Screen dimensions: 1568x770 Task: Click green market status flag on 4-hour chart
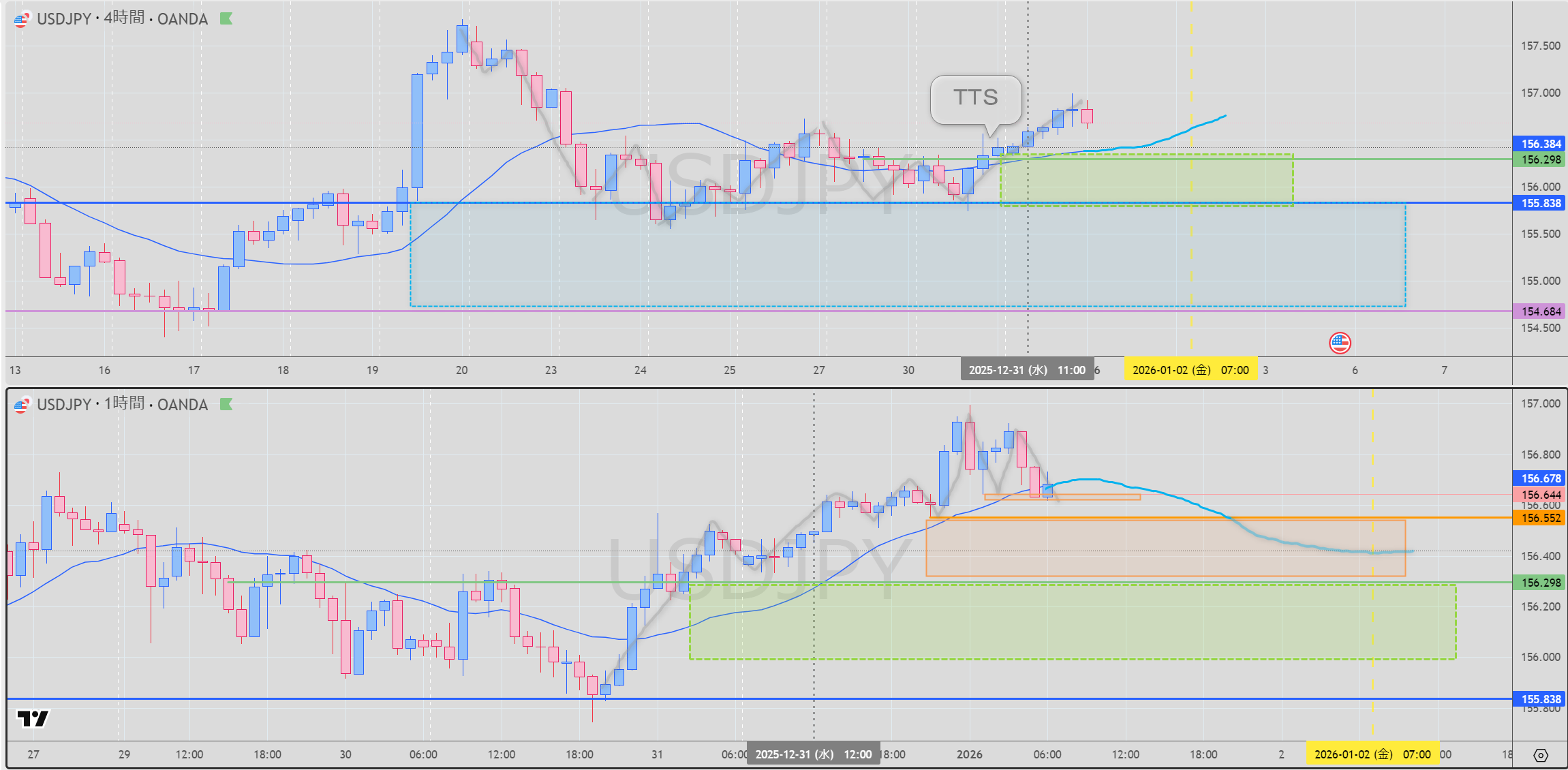tap(226, 19)
